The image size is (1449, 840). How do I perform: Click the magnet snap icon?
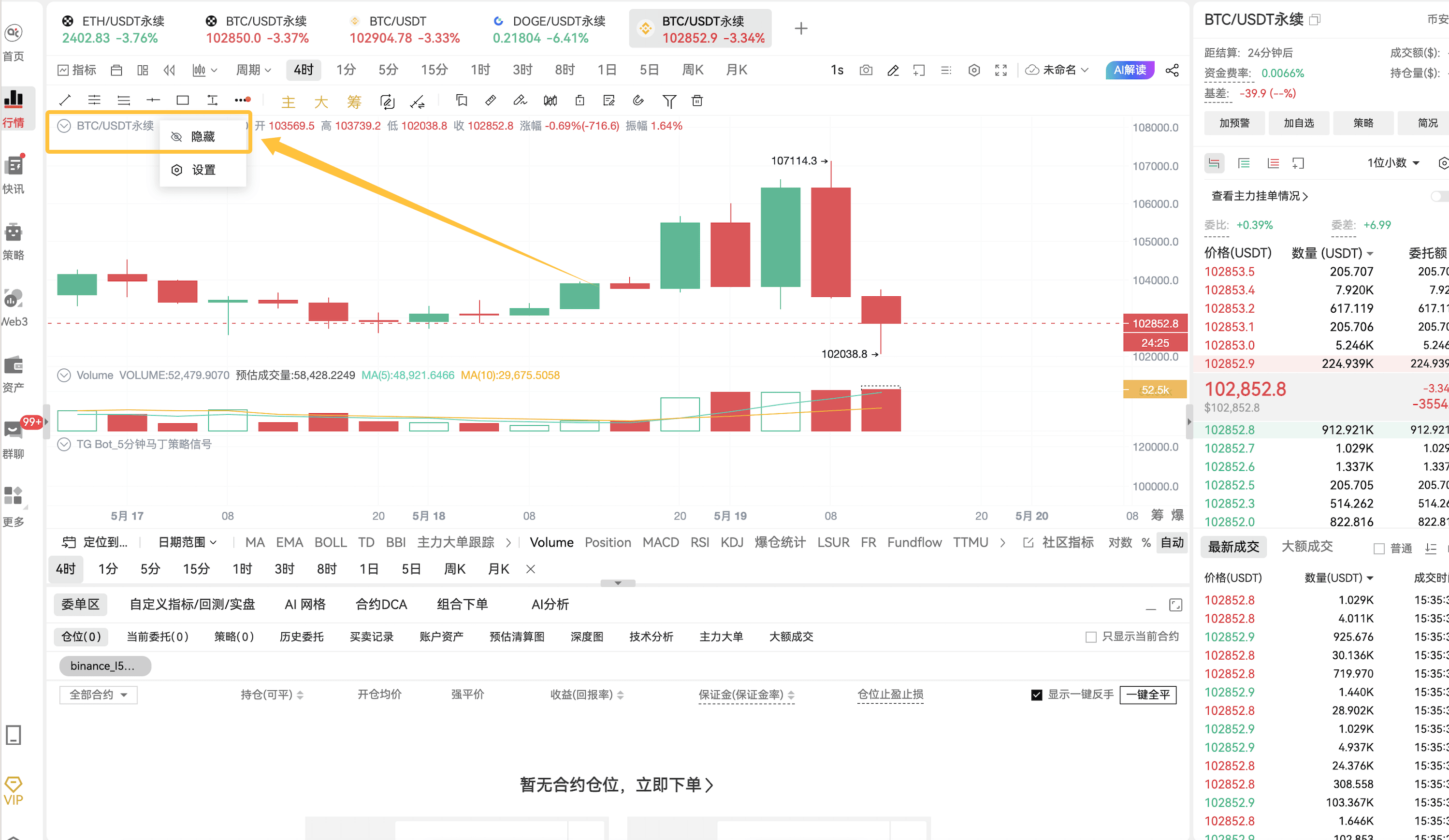pos(638,101)
